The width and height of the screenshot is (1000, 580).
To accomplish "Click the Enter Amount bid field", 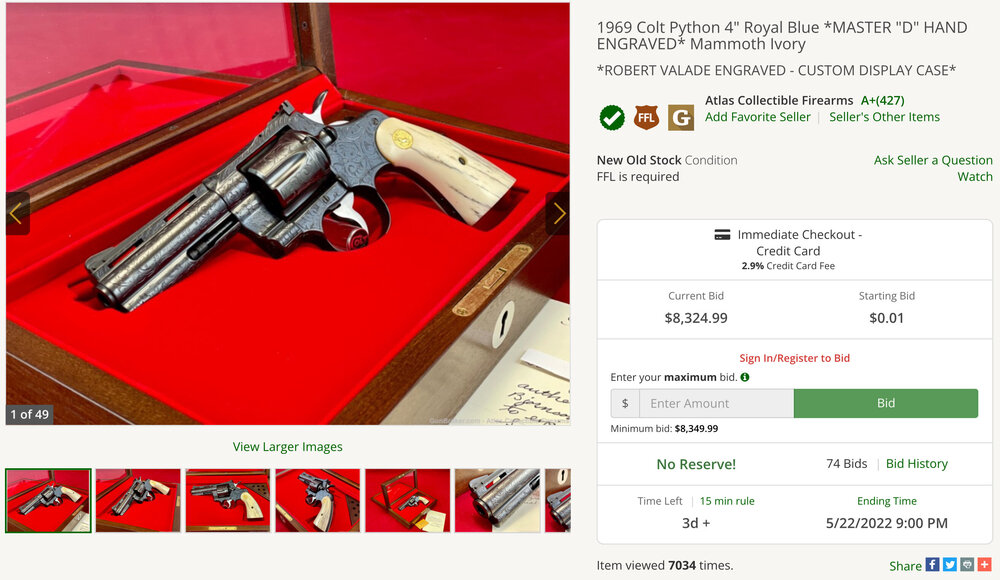I will (x=716, y=403).
